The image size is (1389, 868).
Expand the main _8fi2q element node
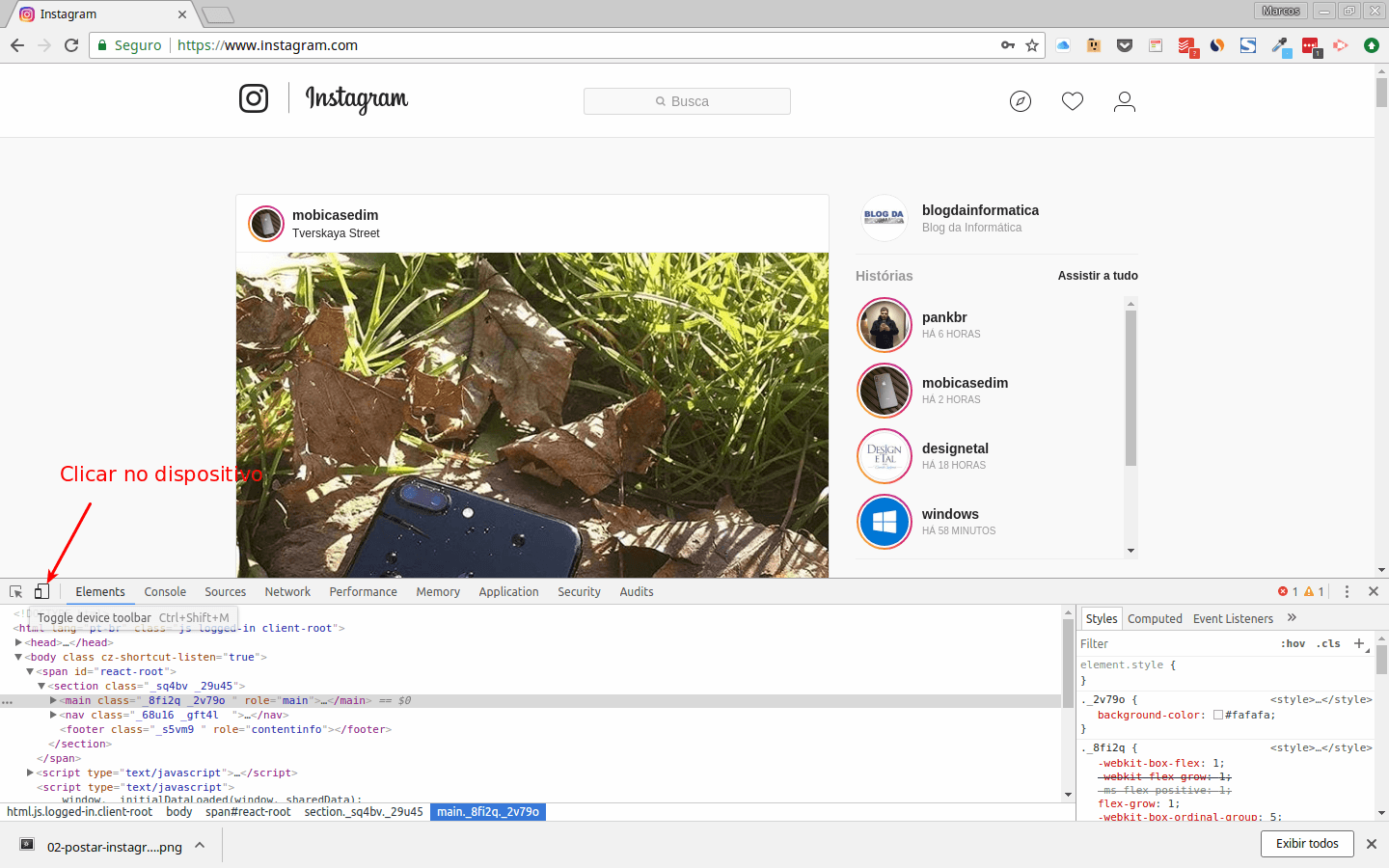[53, 700]
